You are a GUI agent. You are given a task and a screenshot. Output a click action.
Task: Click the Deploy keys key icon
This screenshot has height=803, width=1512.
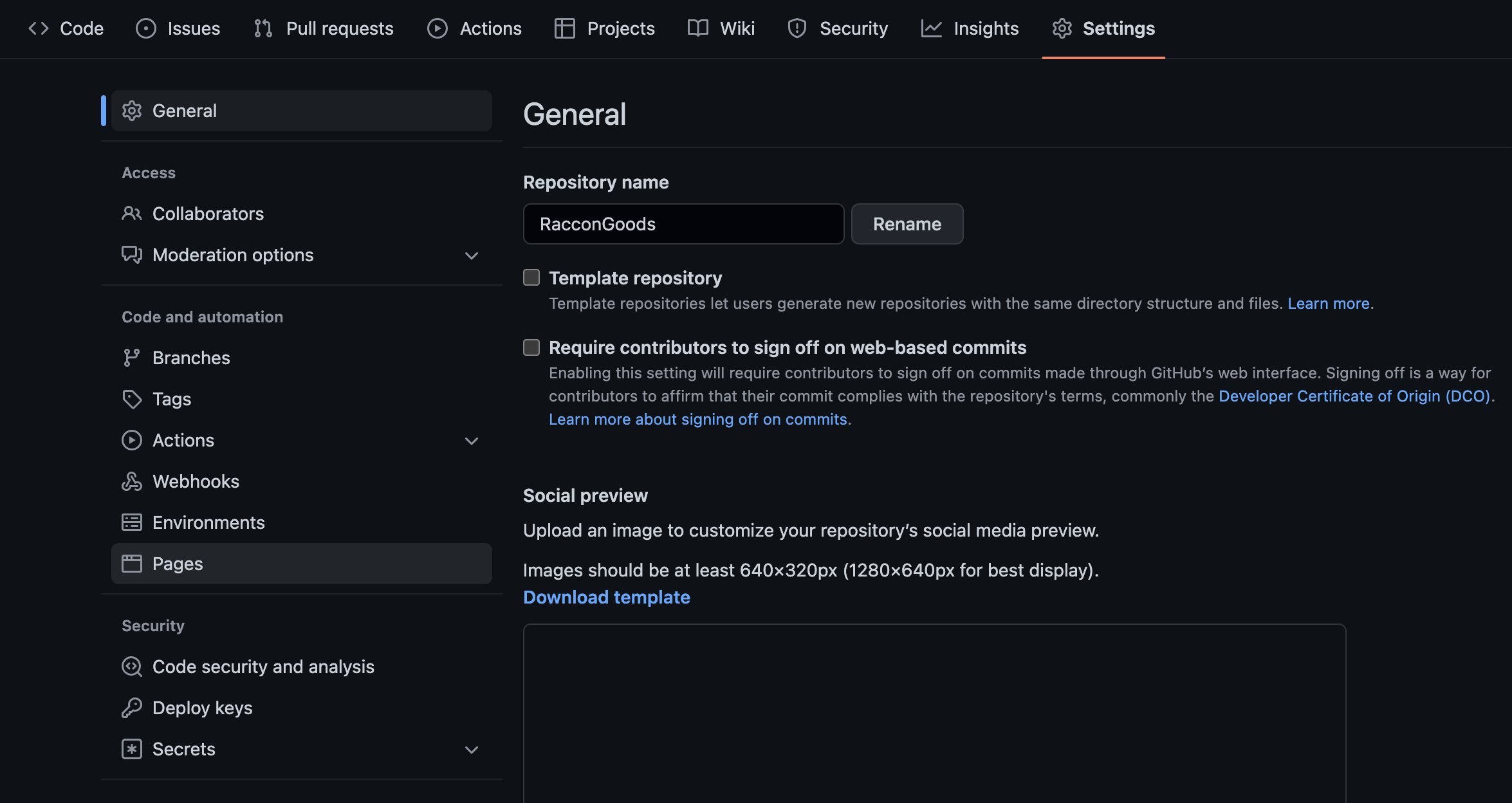[x=131, y=708]
